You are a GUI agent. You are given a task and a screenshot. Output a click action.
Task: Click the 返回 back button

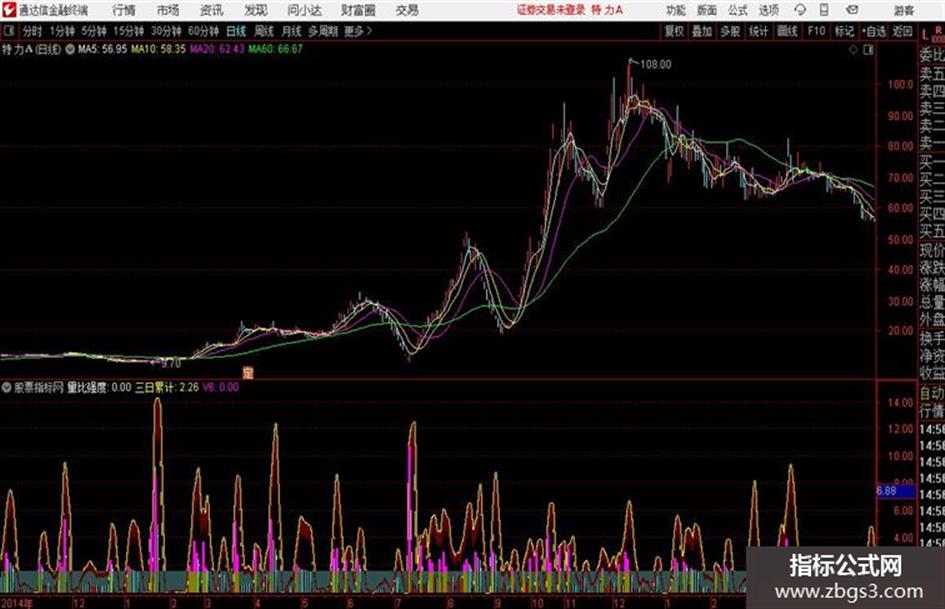pyautogui.click(x=902, y=31)
